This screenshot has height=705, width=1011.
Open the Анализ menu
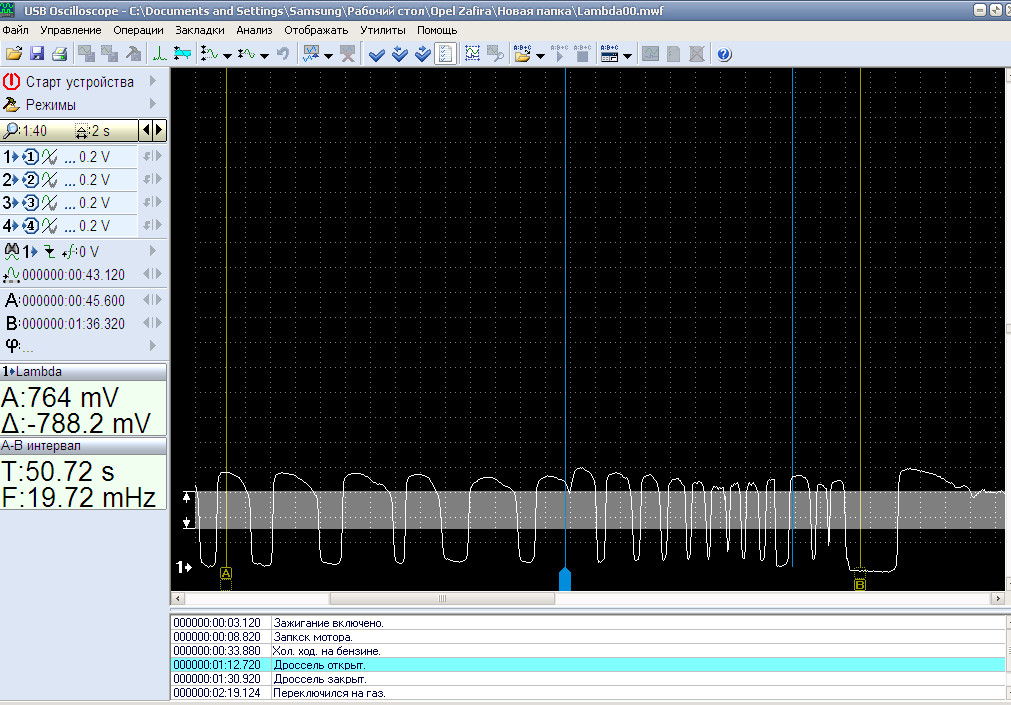[254, 30]
